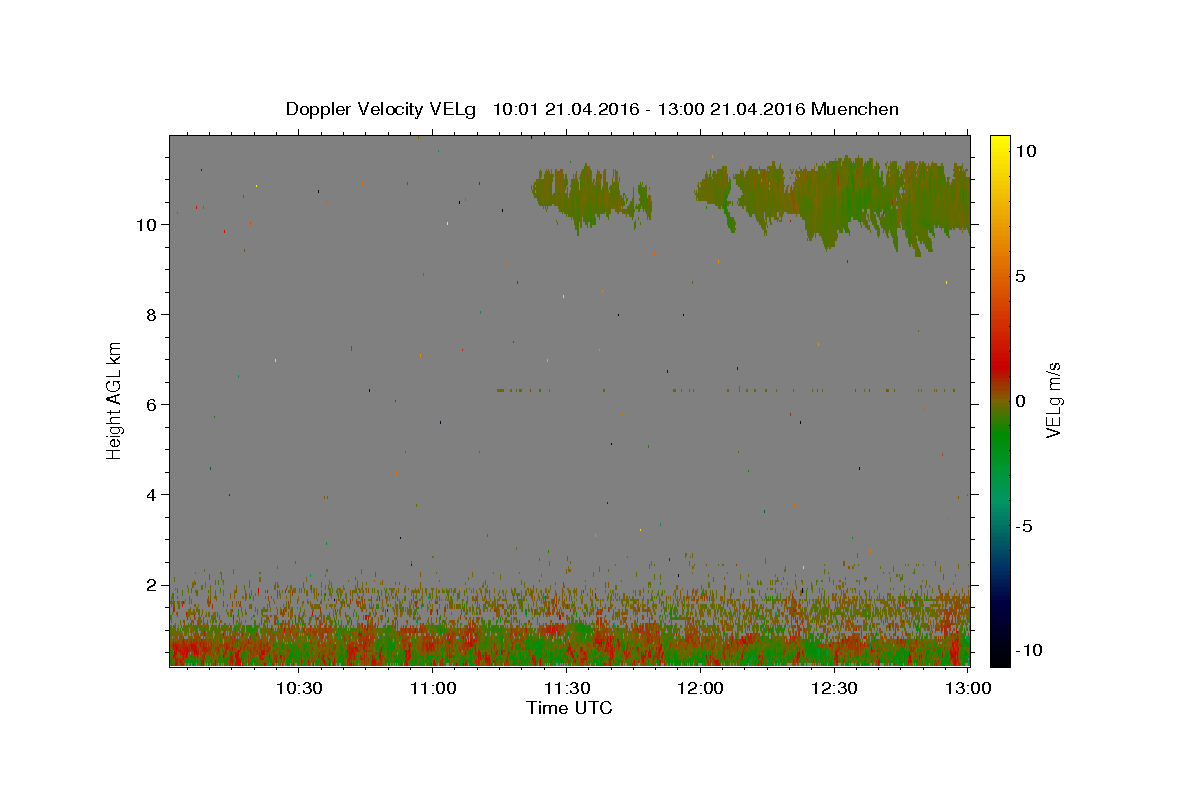Click the height tick label 2
This screenshot has width=1200, height=800.
coord(153,585)
